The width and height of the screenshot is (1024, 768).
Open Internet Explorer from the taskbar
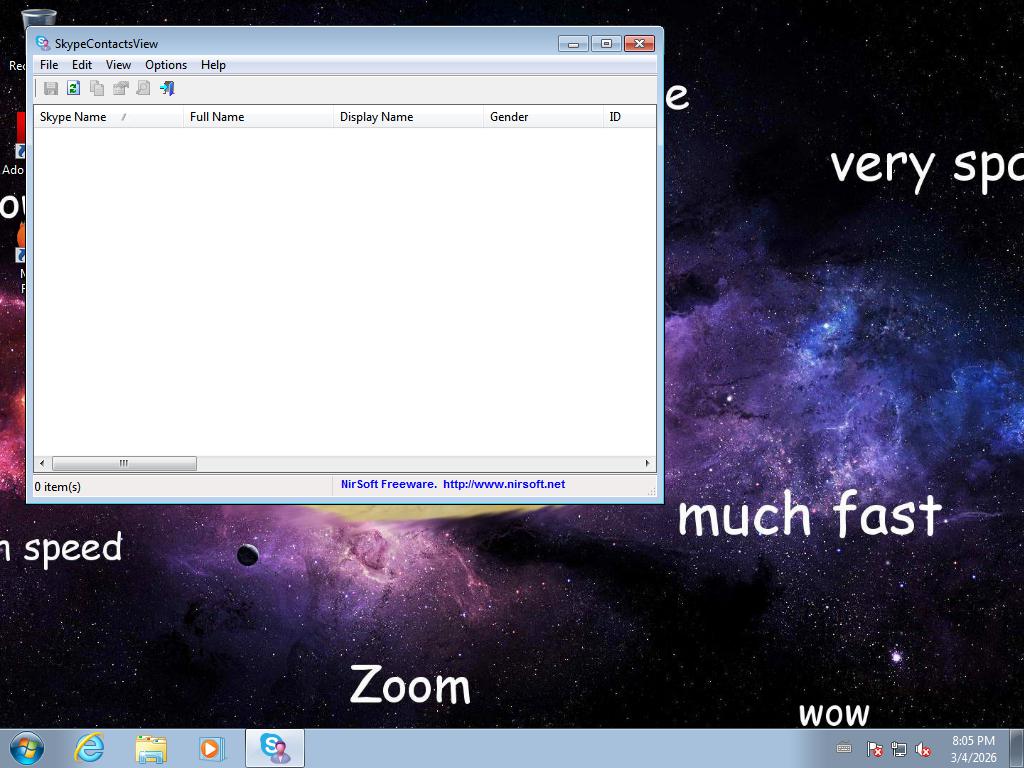(x=90, y=748)
